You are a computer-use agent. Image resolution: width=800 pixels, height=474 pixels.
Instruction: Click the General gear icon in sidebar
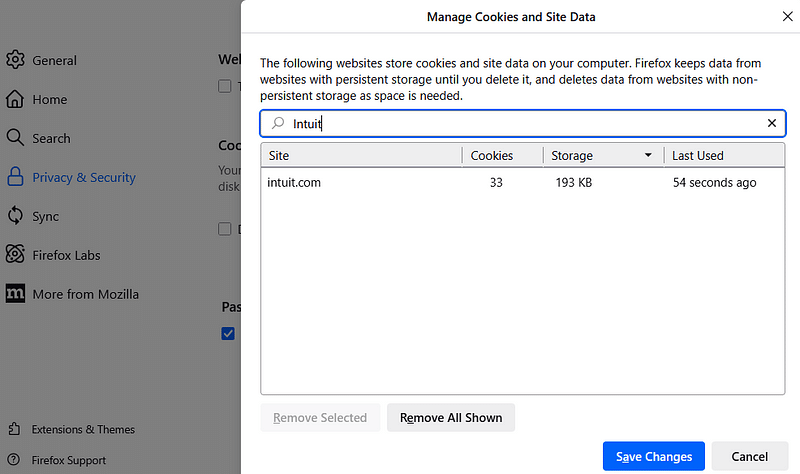15,60
